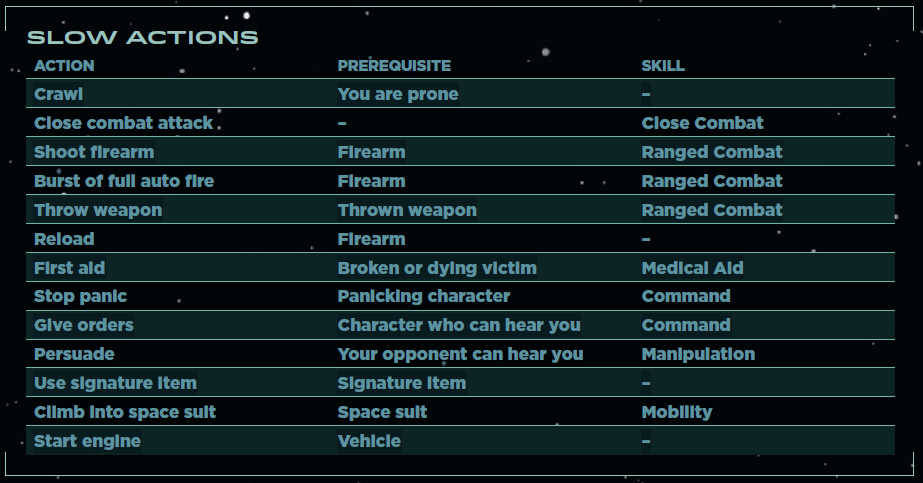This screenshot has height=483, width=923.
Task: Click the Start engine action
Action: click(87, 441)
